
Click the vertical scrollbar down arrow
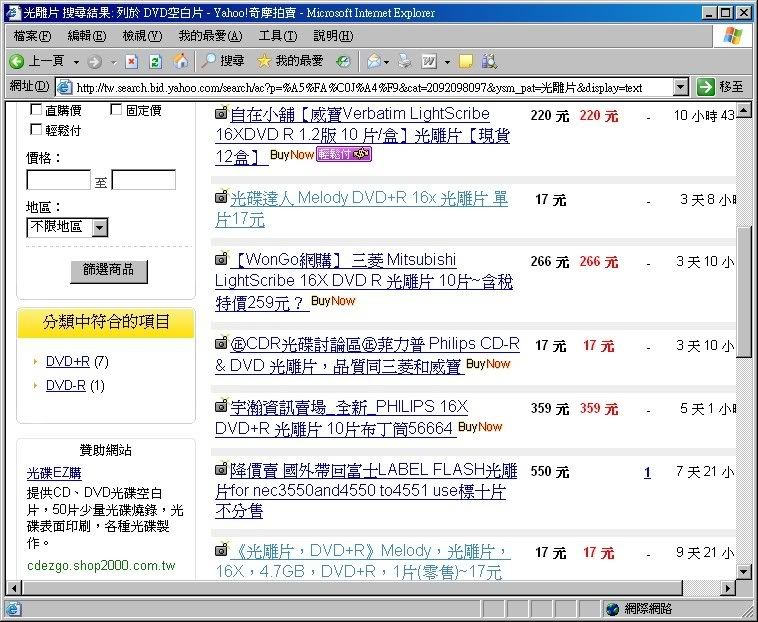point(743,572)
